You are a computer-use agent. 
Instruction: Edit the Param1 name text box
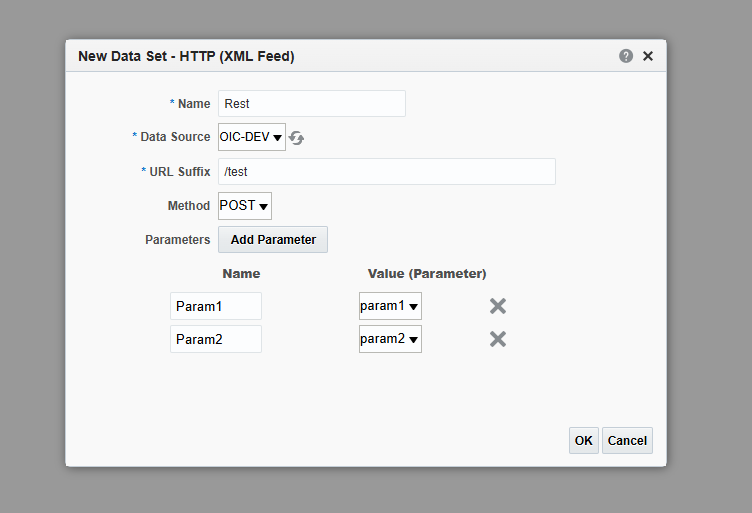click(x=216, y=306)
